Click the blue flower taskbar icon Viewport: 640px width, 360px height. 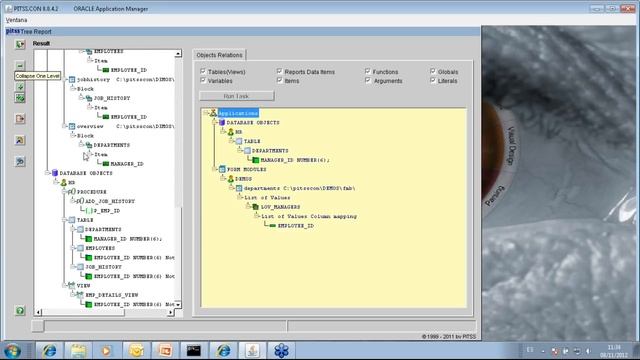[x=281, y=351]
